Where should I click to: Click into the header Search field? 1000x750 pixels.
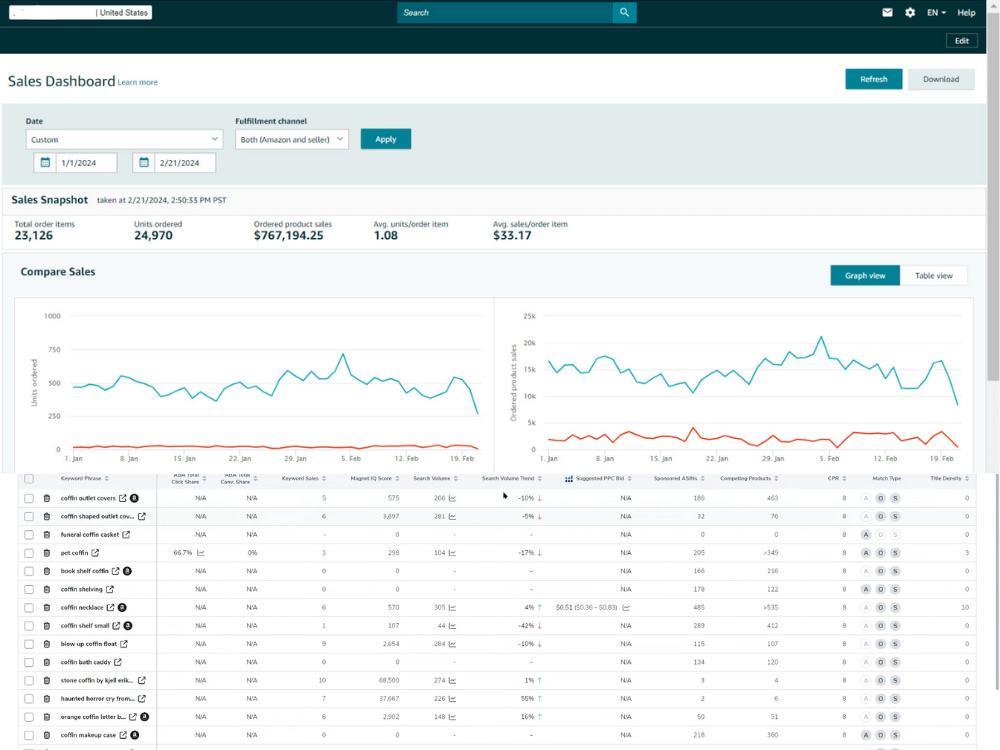click(505, 12)
